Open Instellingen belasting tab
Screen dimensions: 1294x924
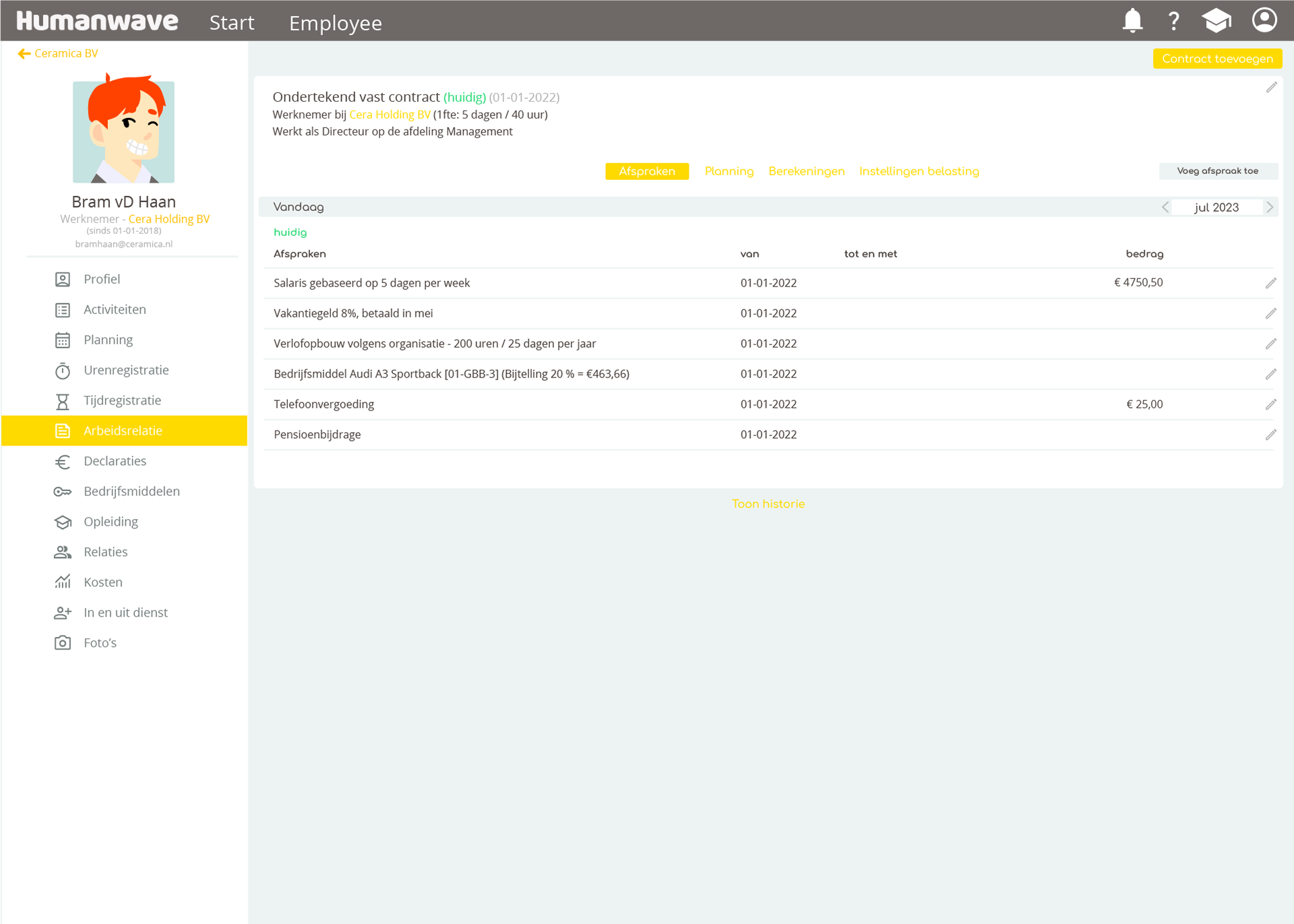coord(919,171)
